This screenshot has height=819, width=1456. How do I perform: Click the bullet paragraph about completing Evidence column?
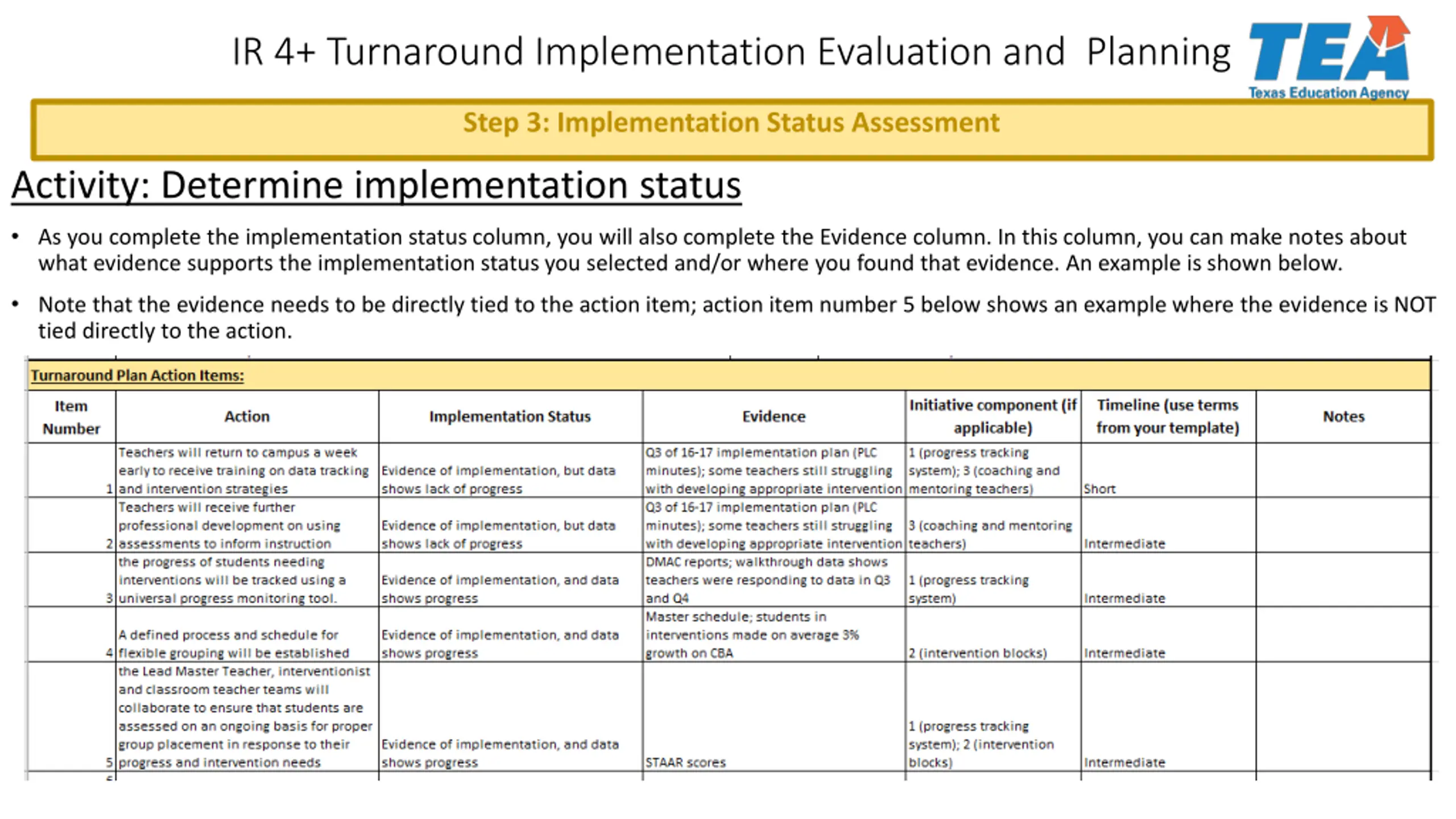721,250
